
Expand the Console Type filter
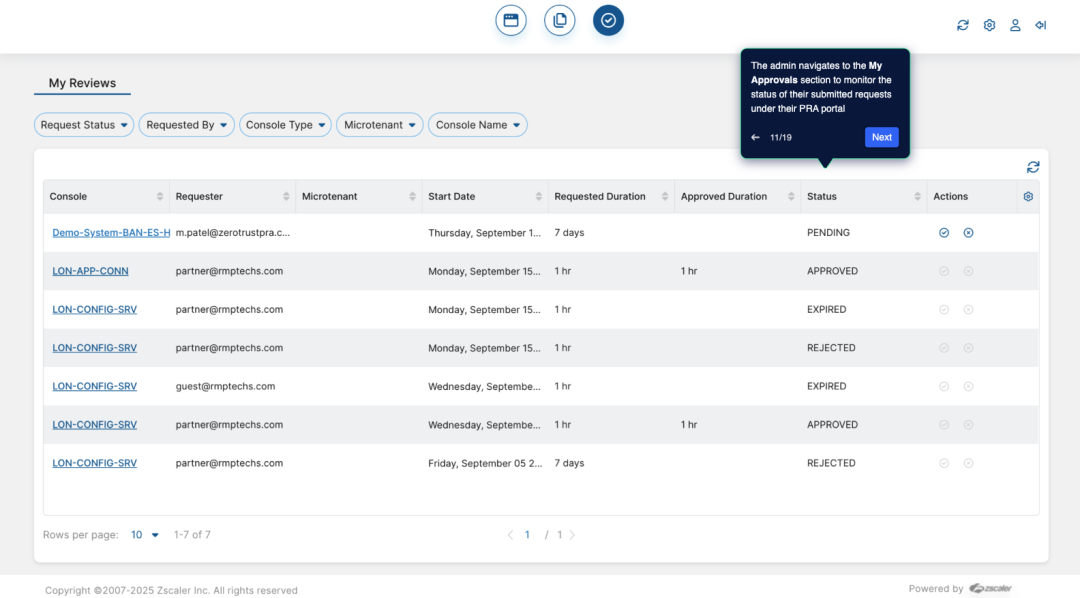[x=285, y=125]
